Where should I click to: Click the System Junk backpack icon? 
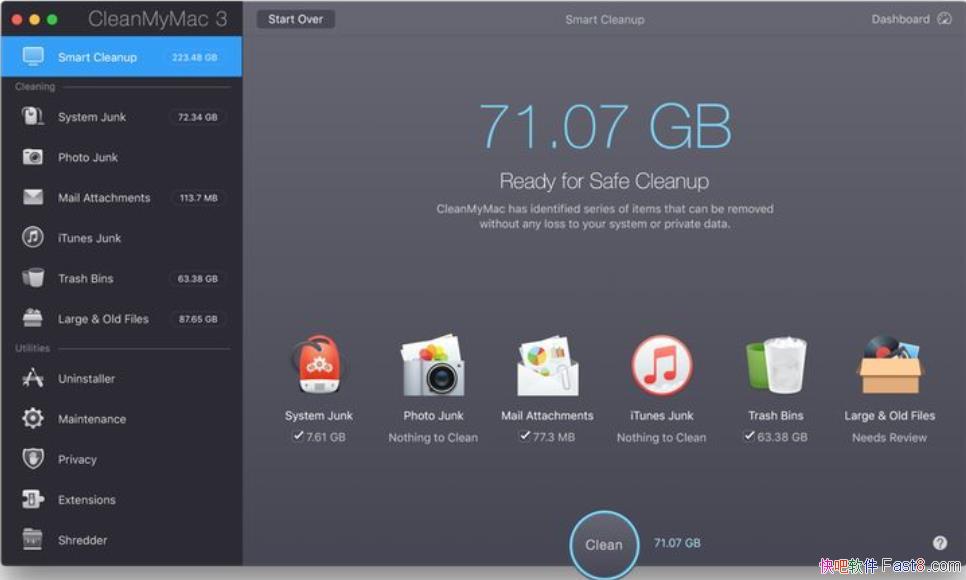point(318,367)
